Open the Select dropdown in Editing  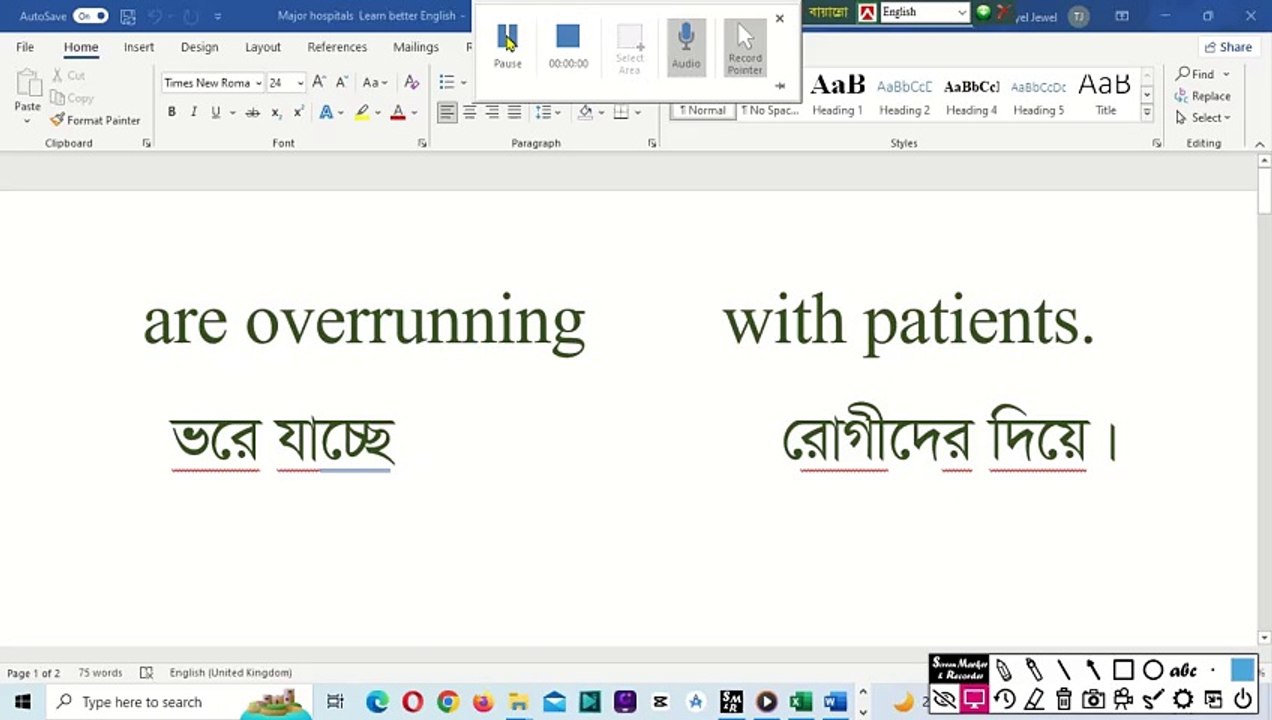pos(1204,118)
